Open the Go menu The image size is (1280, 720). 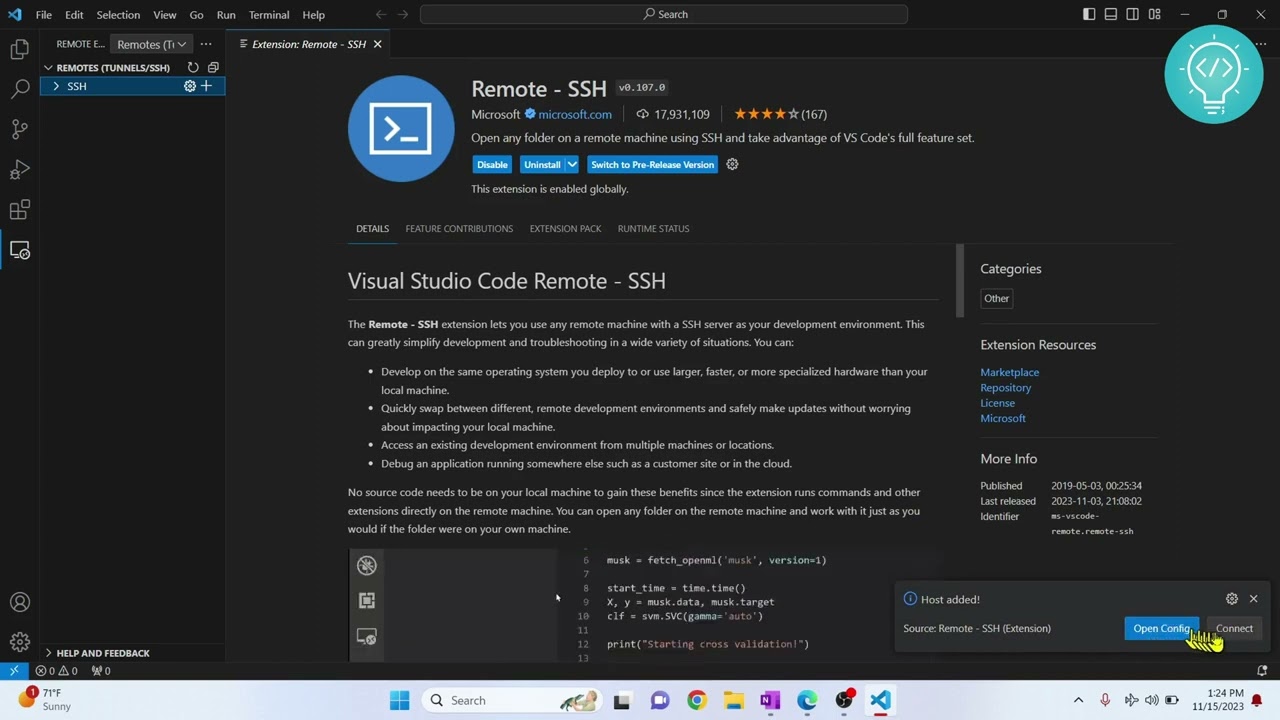coord(196,15)
